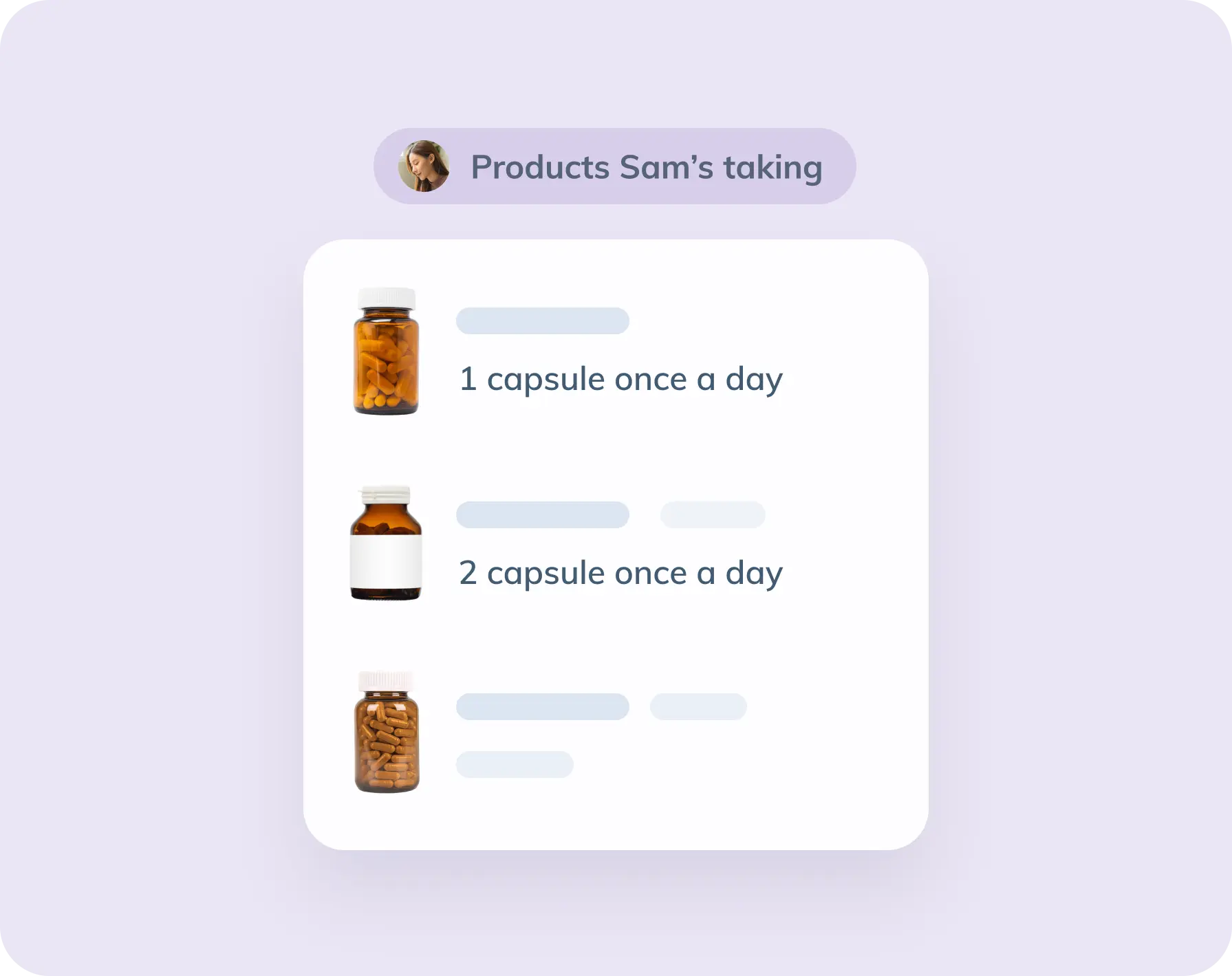Screen dimensions: 1232x976
Task: Click the orange capsules inside the first bottle
Action: [386, 367]
